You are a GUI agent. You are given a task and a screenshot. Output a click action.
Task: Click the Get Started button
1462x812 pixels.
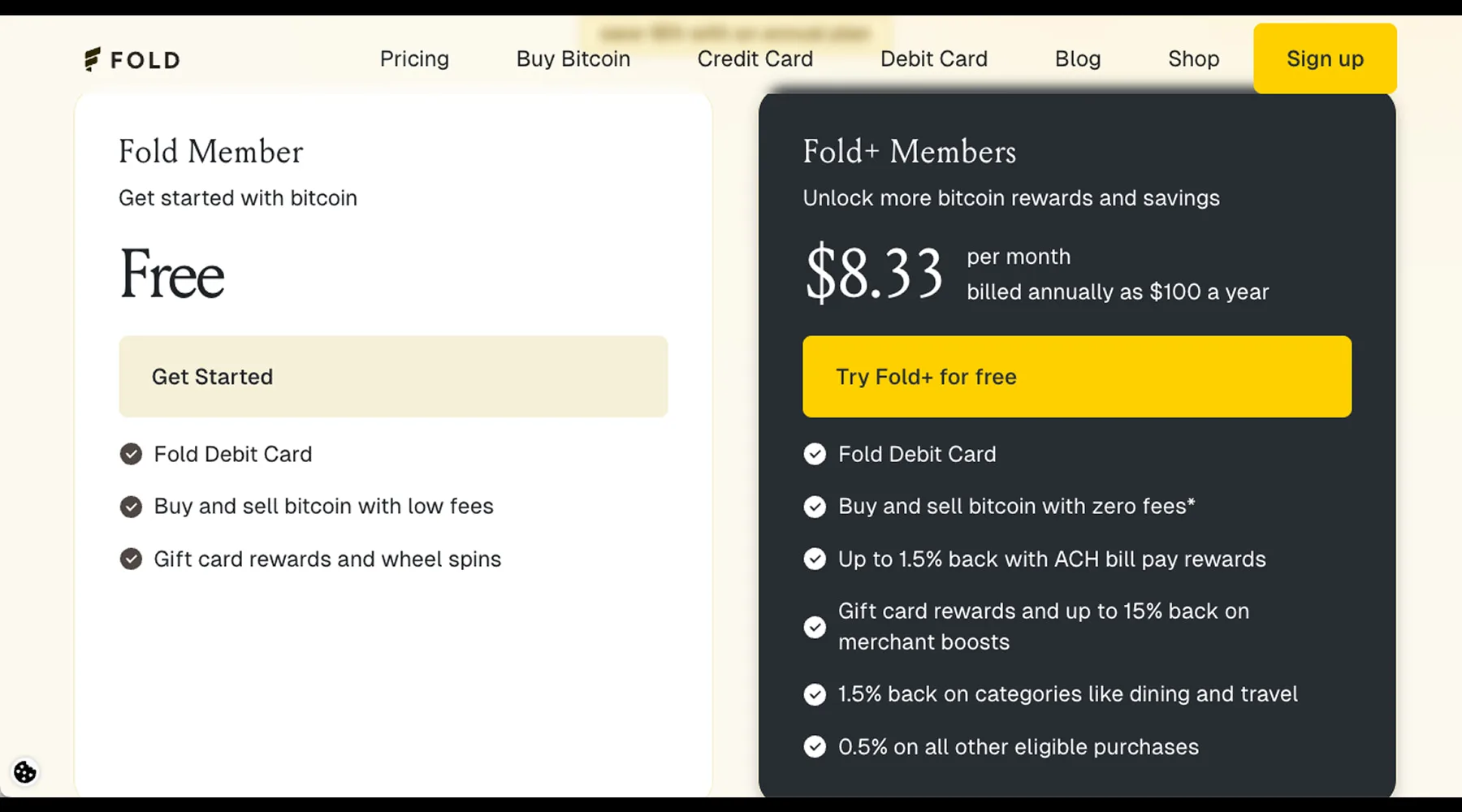tap(393, 377)
